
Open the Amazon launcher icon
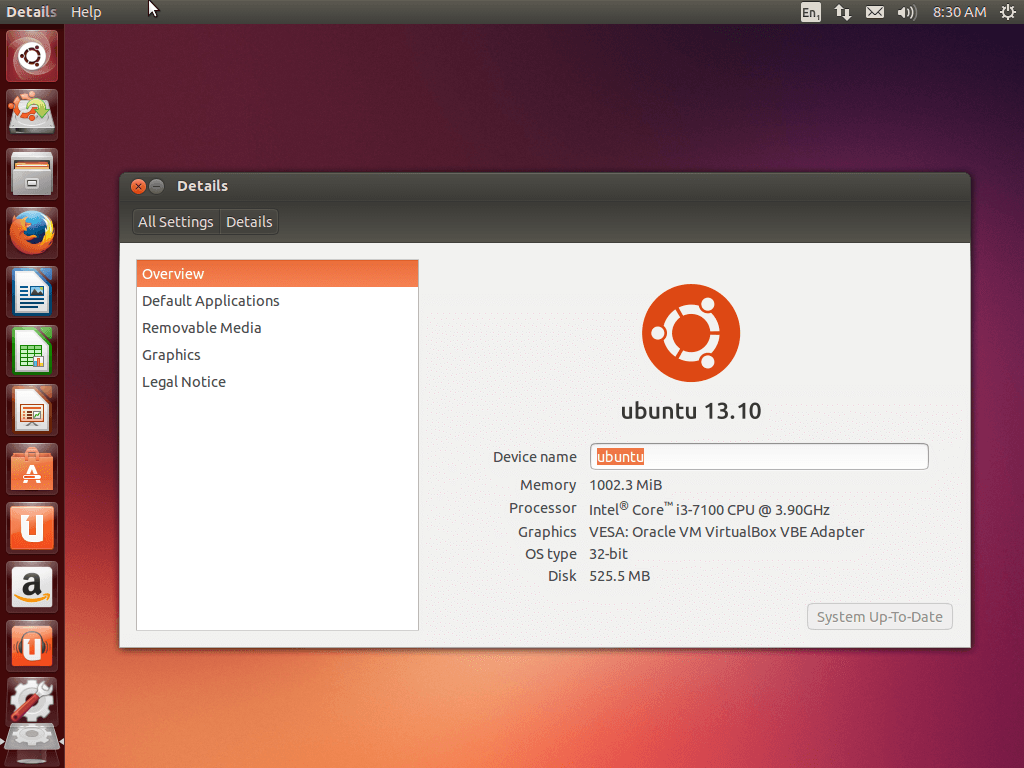click(x=32, y=586)
